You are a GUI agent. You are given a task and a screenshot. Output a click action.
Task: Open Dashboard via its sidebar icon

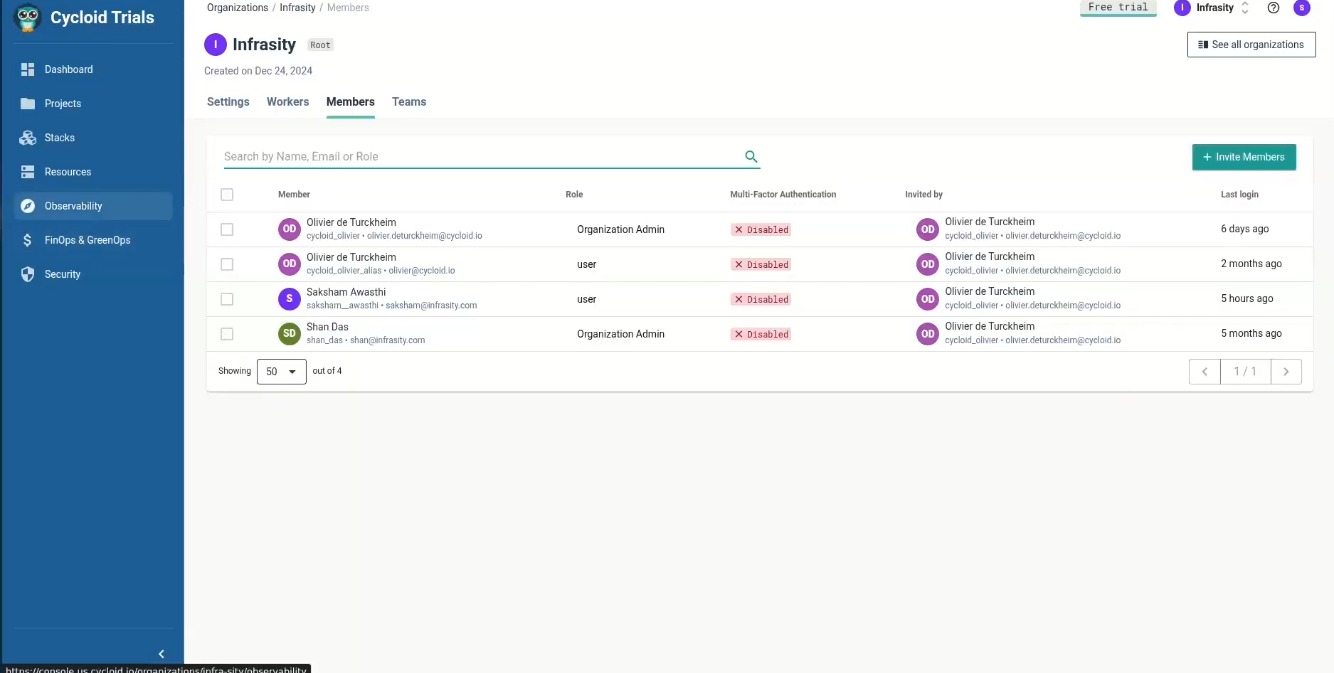point(28,70)
